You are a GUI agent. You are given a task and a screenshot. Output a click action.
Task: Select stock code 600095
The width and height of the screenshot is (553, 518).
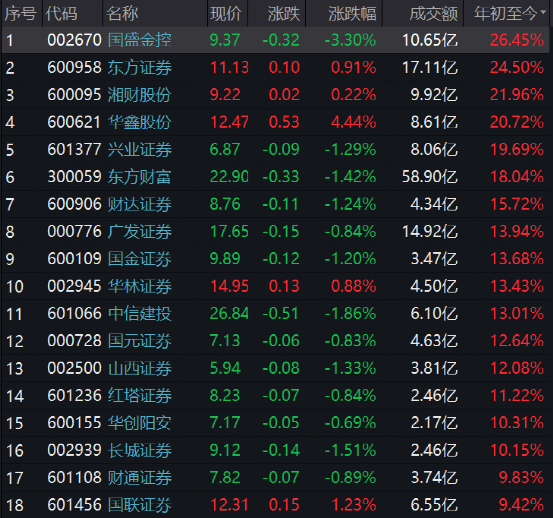pyautogui.click(x=74, y=95)
